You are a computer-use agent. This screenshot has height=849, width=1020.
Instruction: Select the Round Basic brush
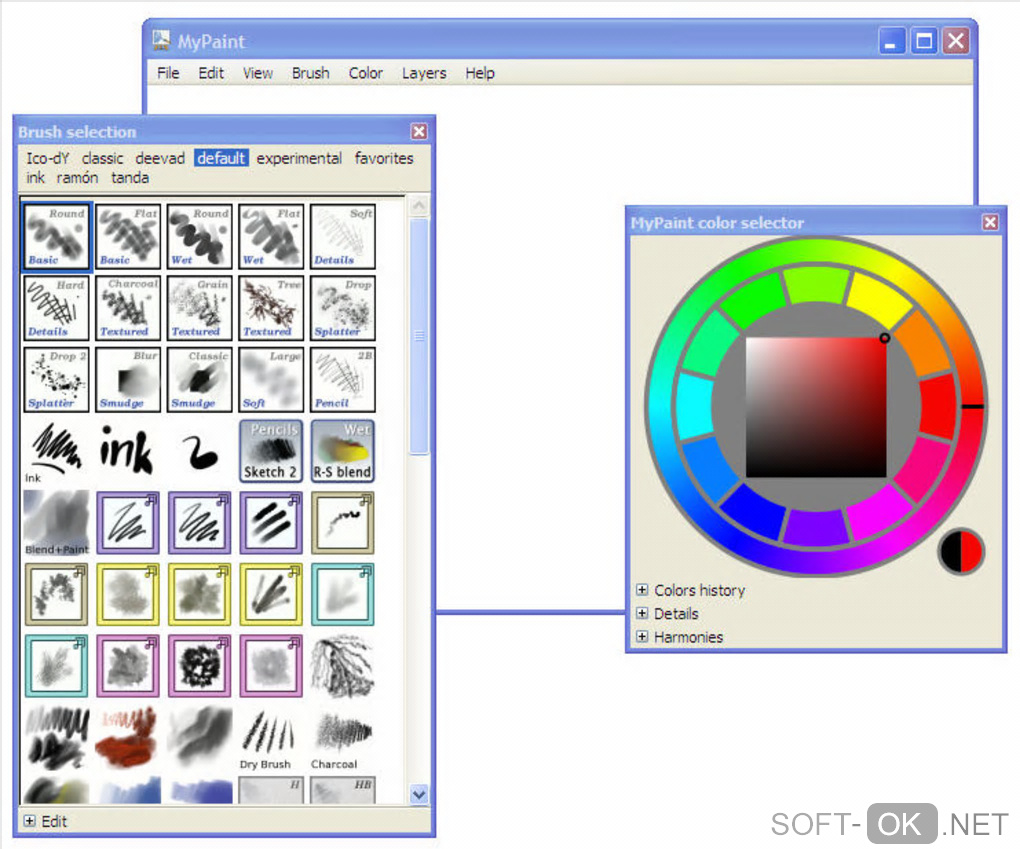[x=57, y=236]
